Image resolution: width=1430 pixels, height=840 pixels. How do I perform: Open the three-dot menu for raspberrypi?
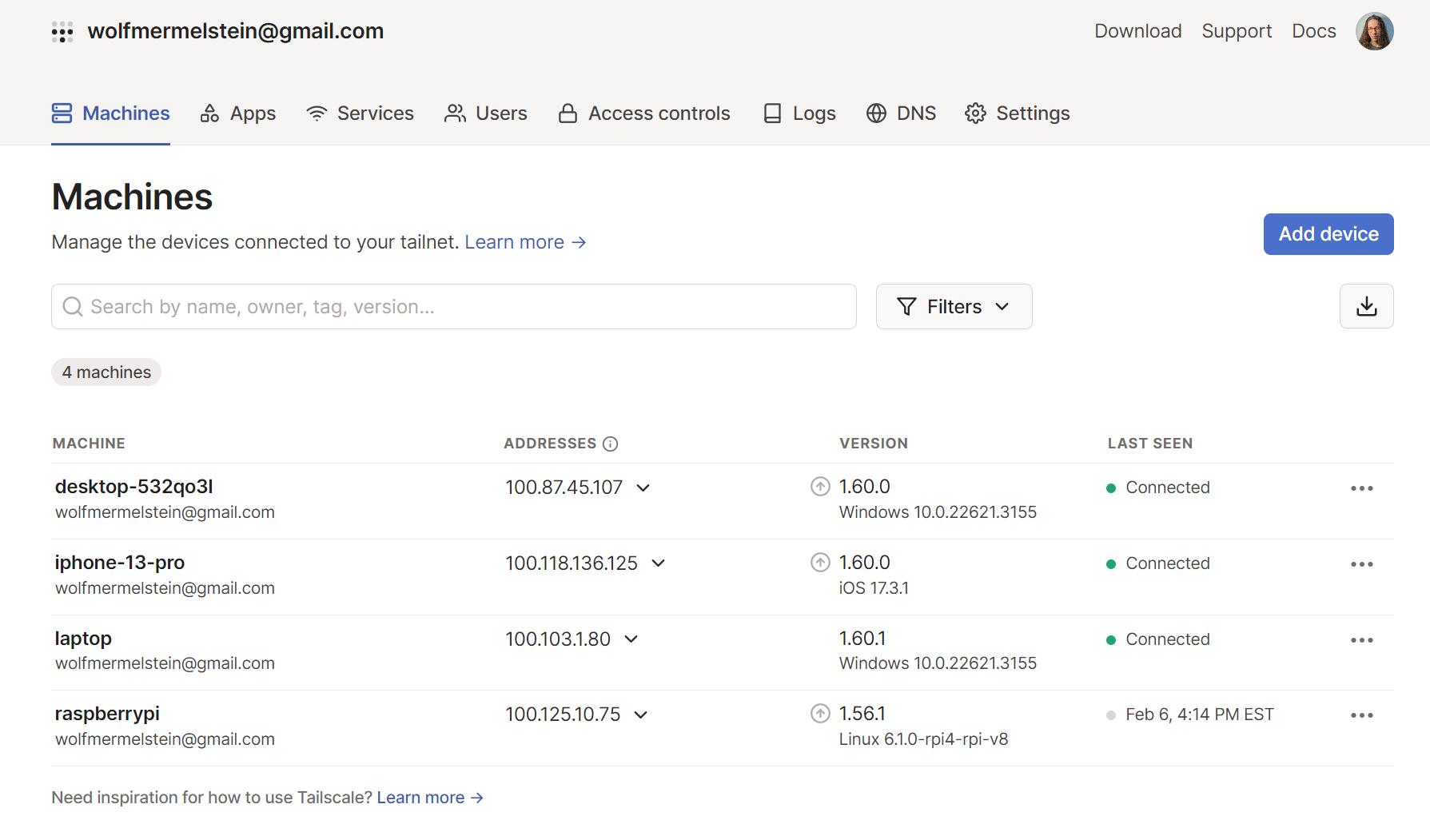(x=1361, y=715)
